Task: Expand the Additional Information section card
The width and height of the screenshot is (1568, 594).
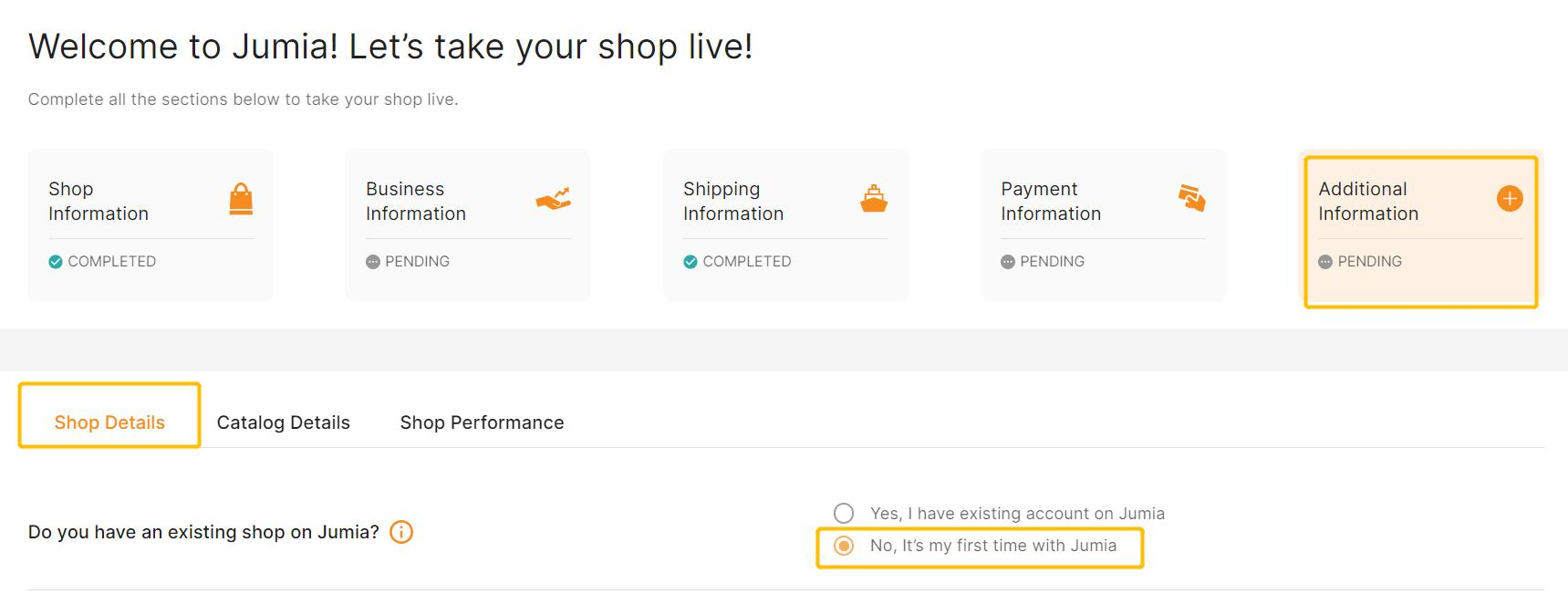Action: (x=1419, y=224)
